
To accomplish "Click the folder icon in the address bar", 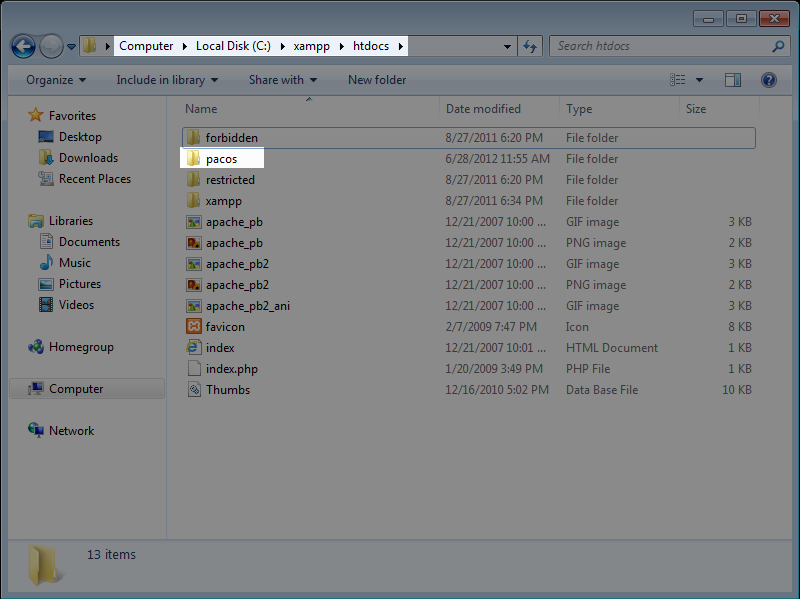I will [x=90, y=45].
